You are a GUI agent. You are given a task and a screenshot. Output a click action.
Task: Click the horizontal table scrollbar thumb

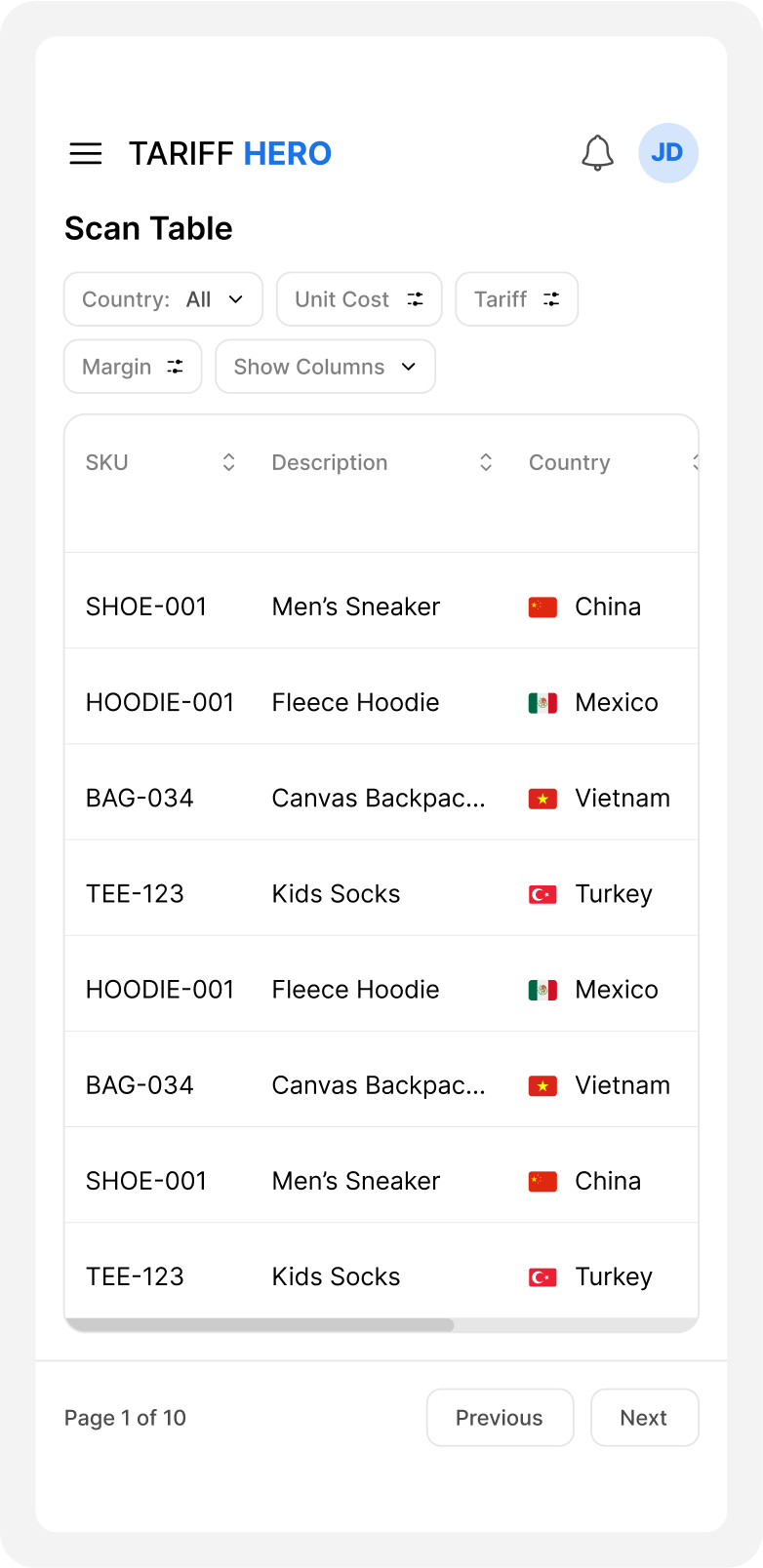260,1325
